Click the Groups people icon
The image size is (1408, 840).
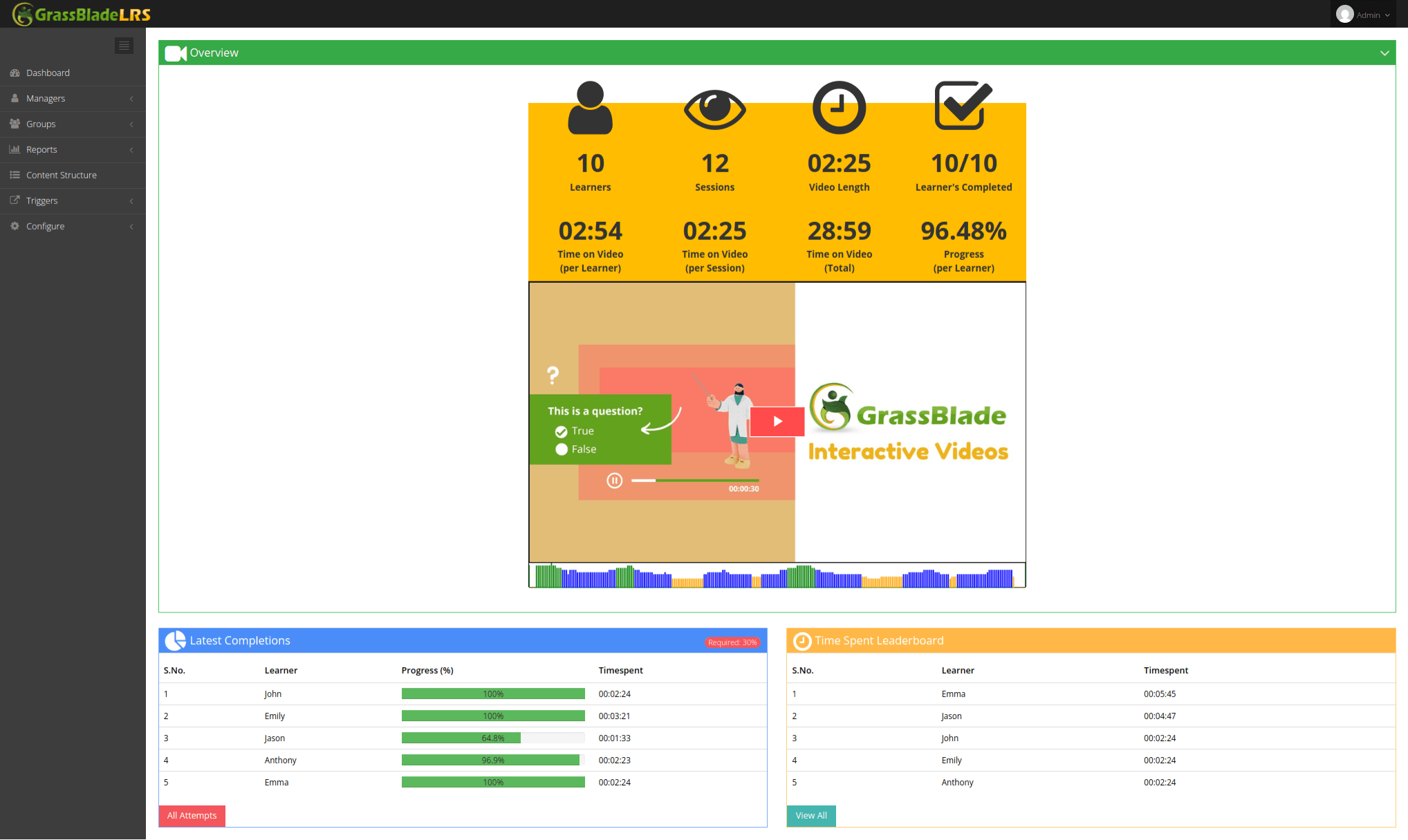tap(15, 124)
